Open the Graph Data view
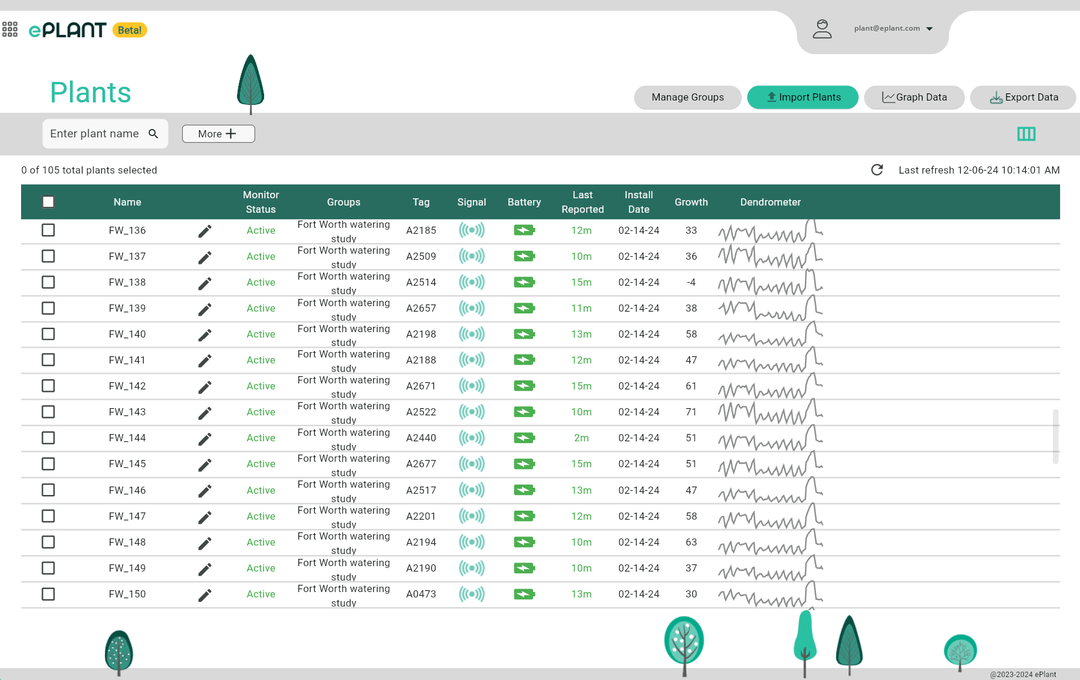The height and width of the screenshot is (680, 1080). (914, 97)
